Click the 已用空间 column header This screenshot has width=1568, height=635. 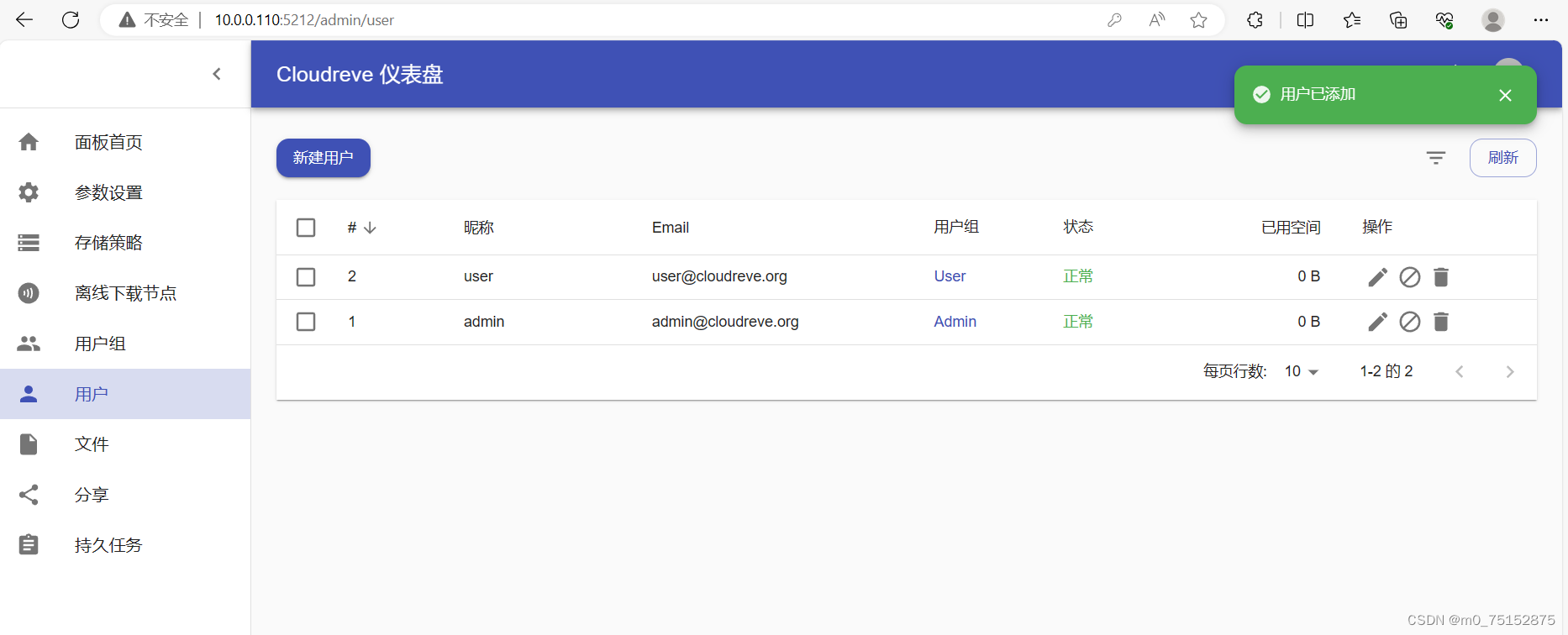point(1291,228)
